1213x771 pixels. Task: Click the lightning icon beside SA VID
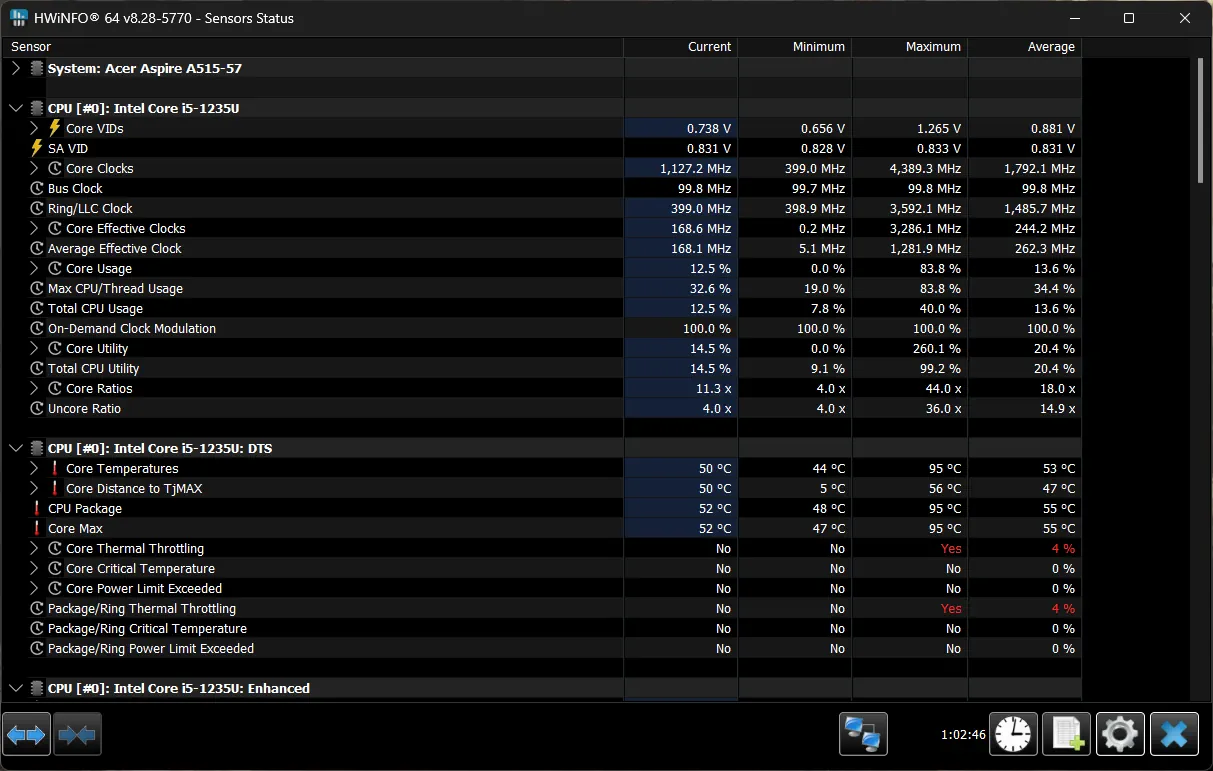[37, 148]
